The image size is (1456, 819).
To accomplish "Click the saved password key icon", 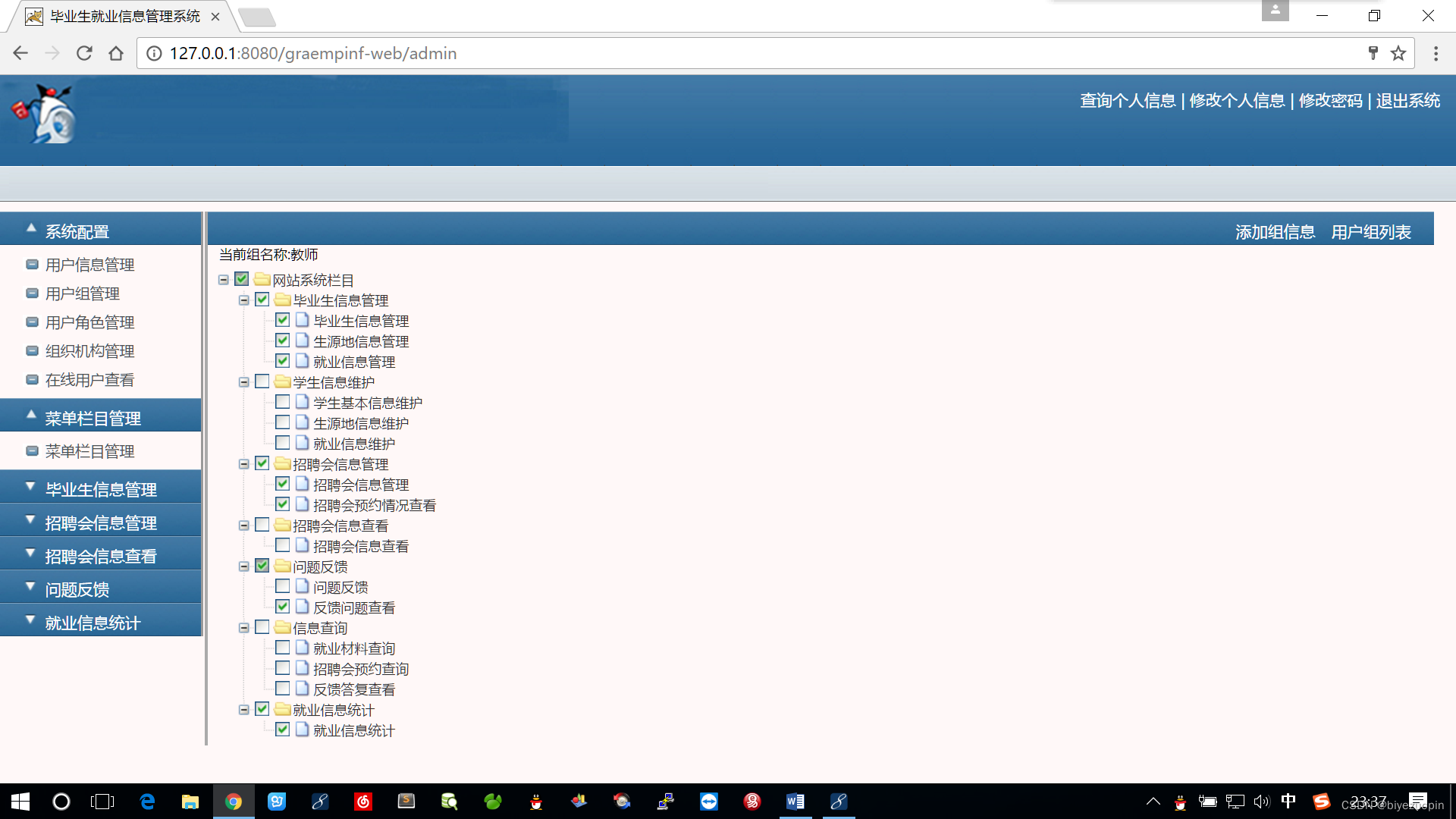I will point(1373,53).
